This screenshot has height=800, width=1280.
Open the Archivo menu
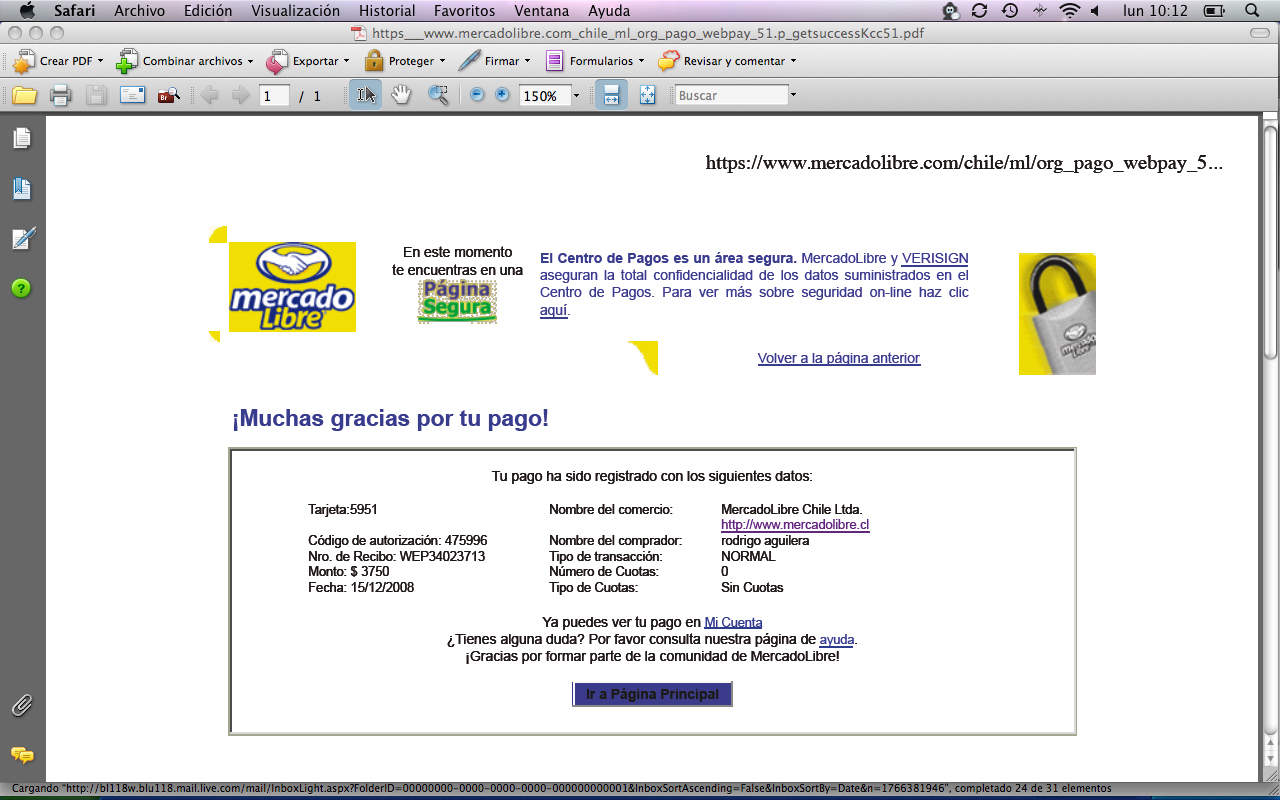click(140, 11)
